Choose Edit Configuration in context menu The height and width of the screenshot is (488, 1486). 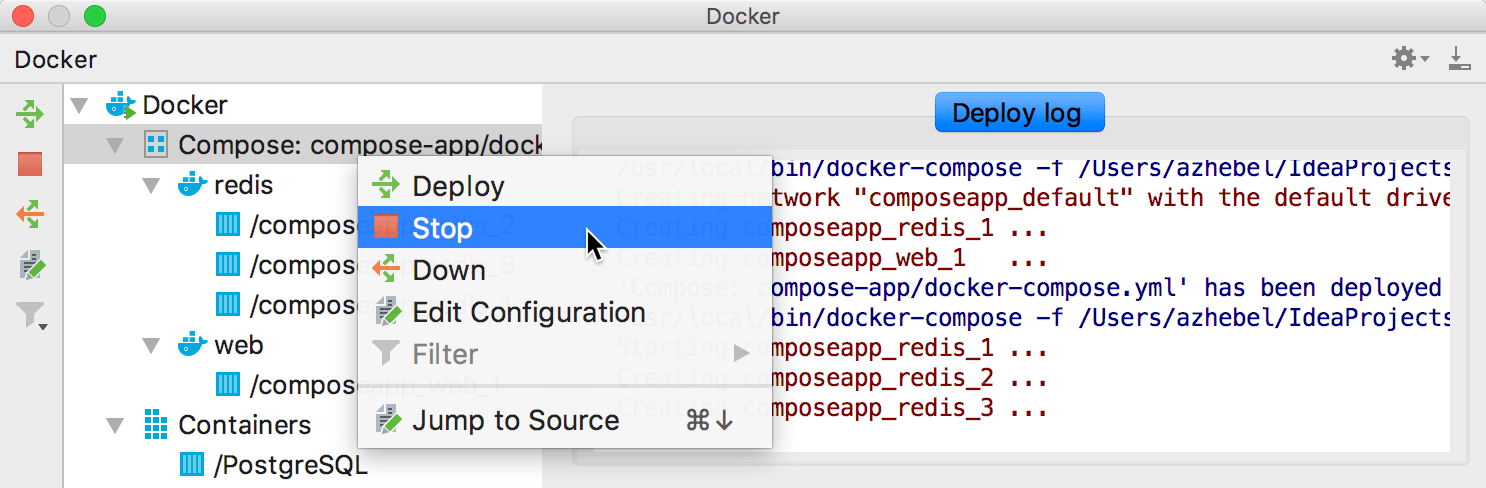(528, 312)
